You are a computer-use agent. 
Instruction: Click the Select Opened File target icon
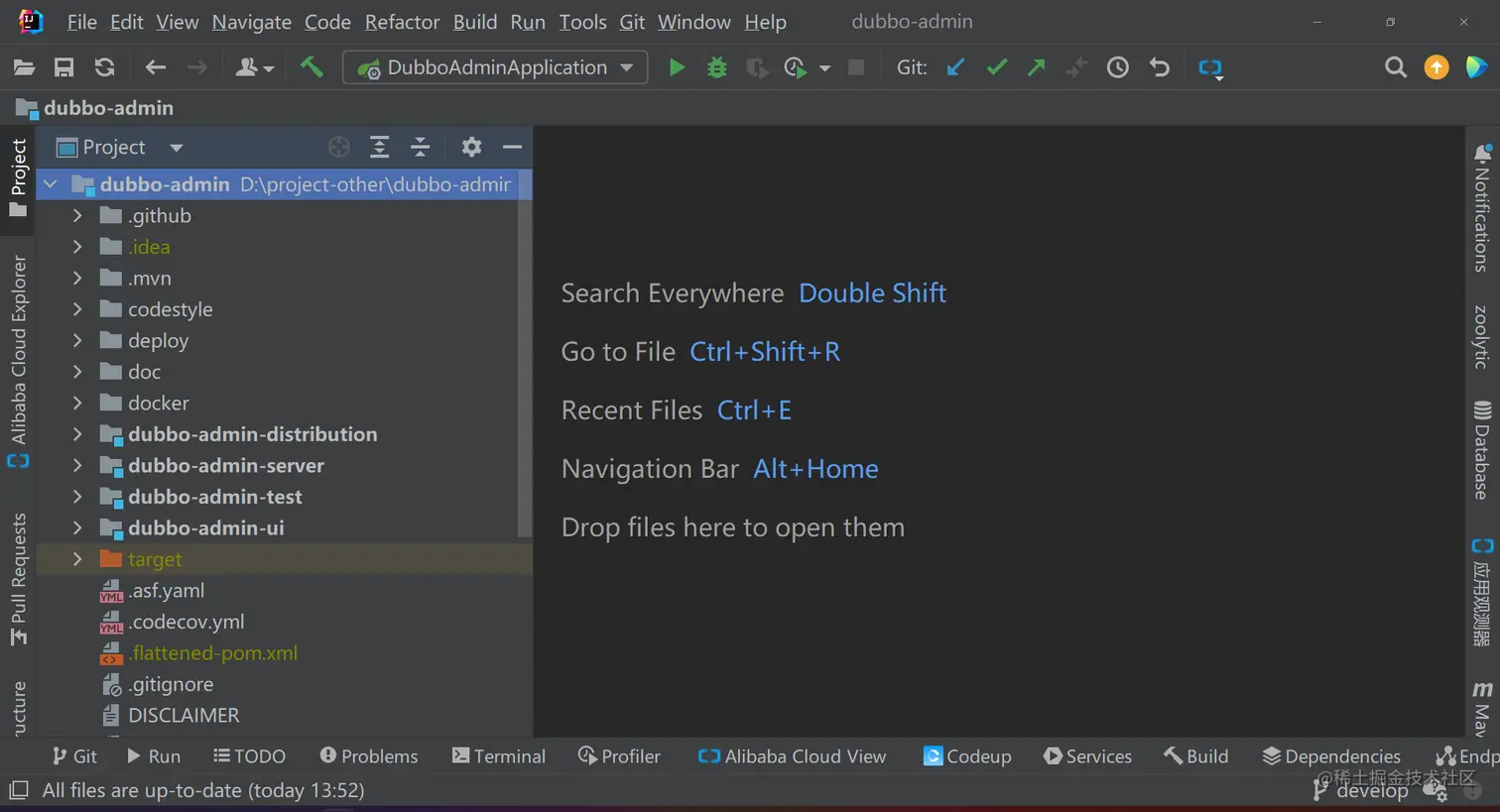[339, 147]
